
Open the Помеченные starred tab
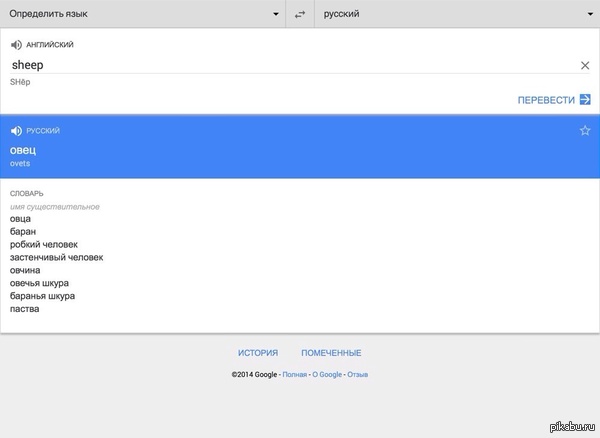(x=331, y=353)
